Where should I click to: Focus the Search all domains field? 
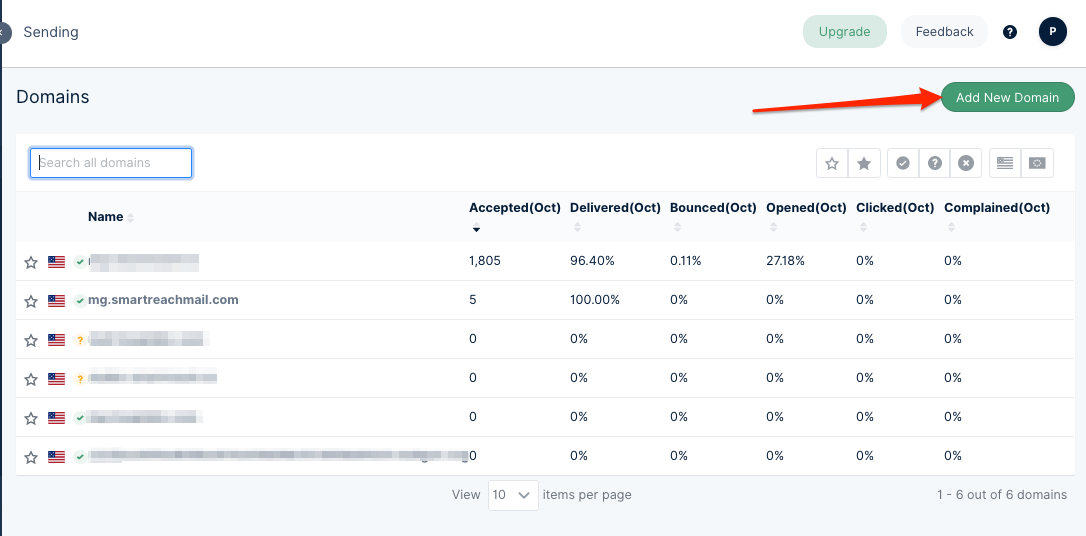(x=111, y=163)
